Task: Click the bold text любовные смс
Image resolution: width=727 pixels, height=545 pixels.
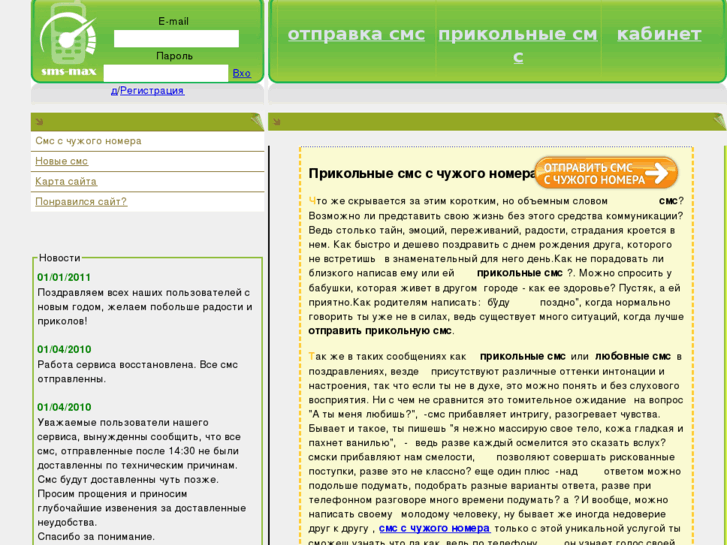Action: [633, 356]
